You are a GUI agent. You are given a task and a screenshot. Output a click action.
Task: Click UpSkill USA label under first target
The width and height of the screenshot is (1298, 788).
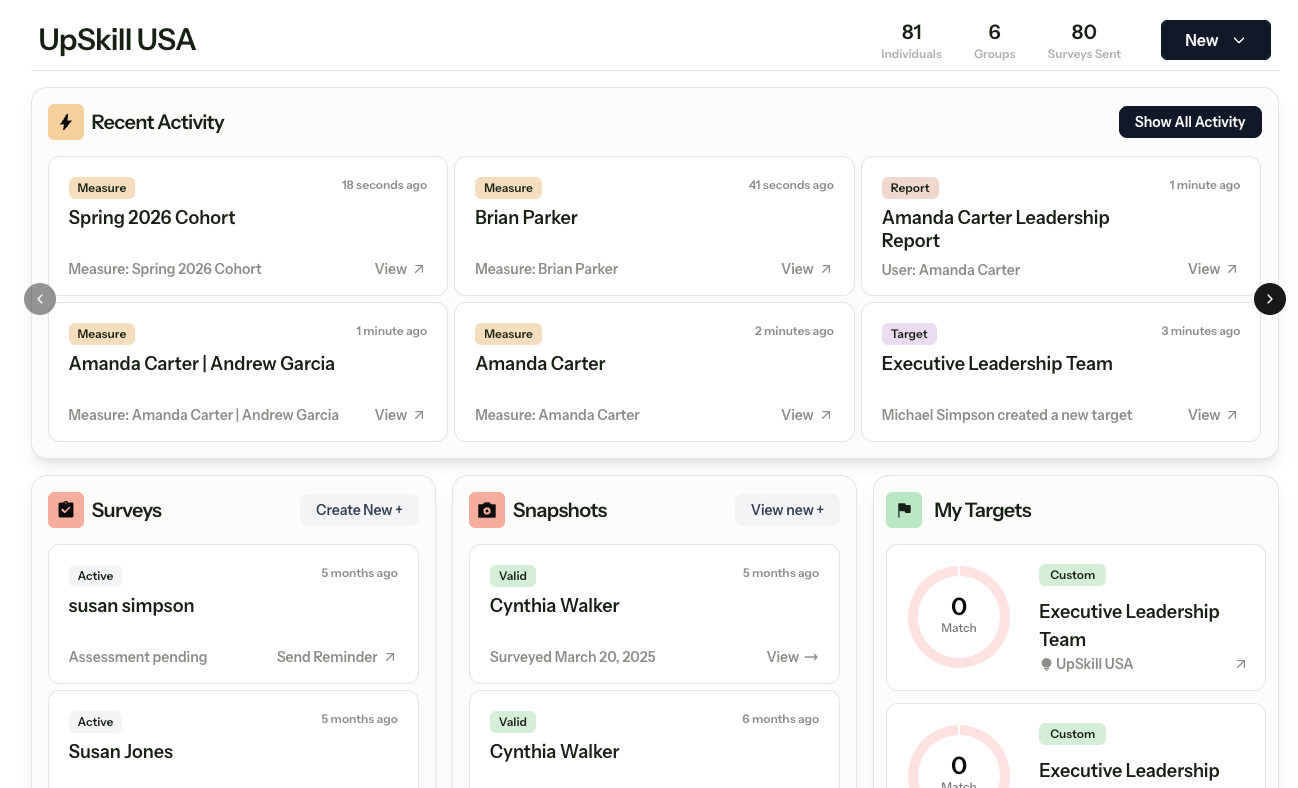(x=1094, y=664)
